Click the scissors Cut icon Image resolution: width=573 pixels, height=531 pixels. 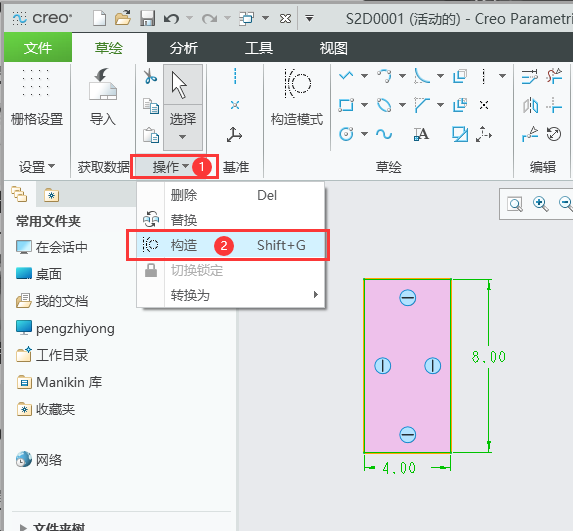point(150,76)
